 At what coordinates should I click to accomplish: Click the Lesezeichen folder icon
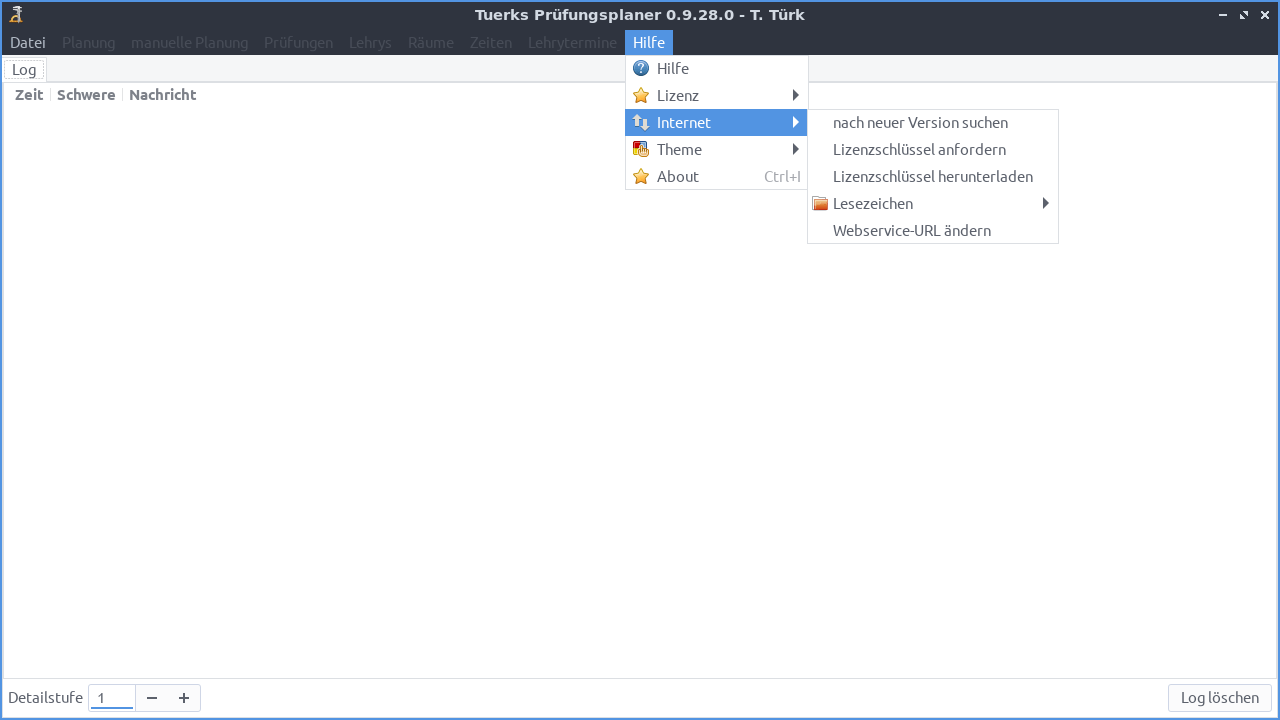(x=820, y=203)
